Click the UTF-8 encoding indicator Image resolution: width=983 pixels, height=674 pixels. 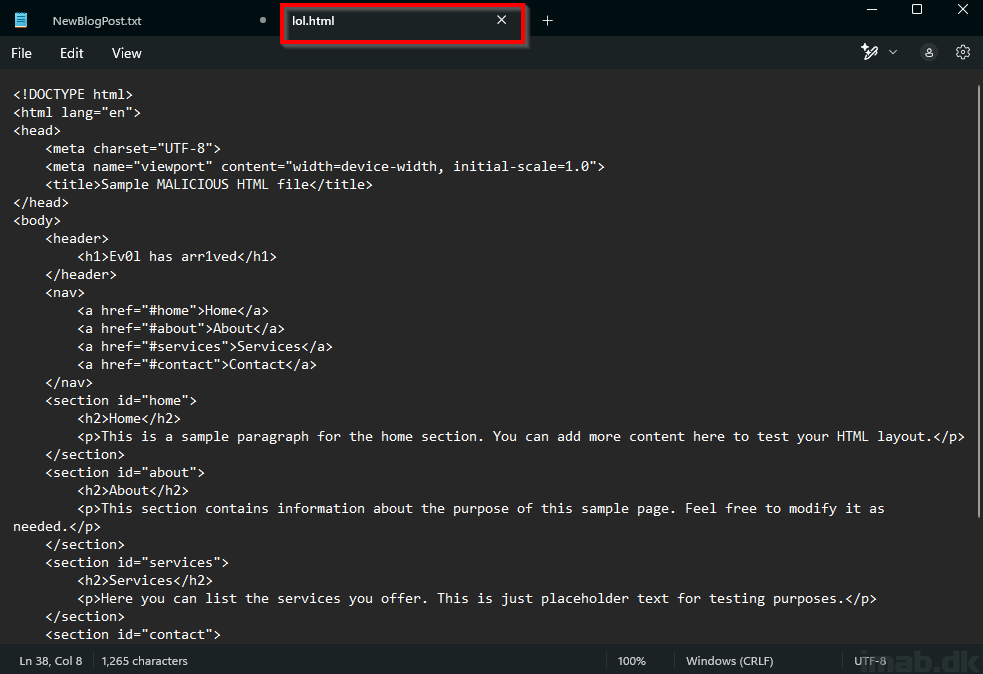[x=870, y=661]
